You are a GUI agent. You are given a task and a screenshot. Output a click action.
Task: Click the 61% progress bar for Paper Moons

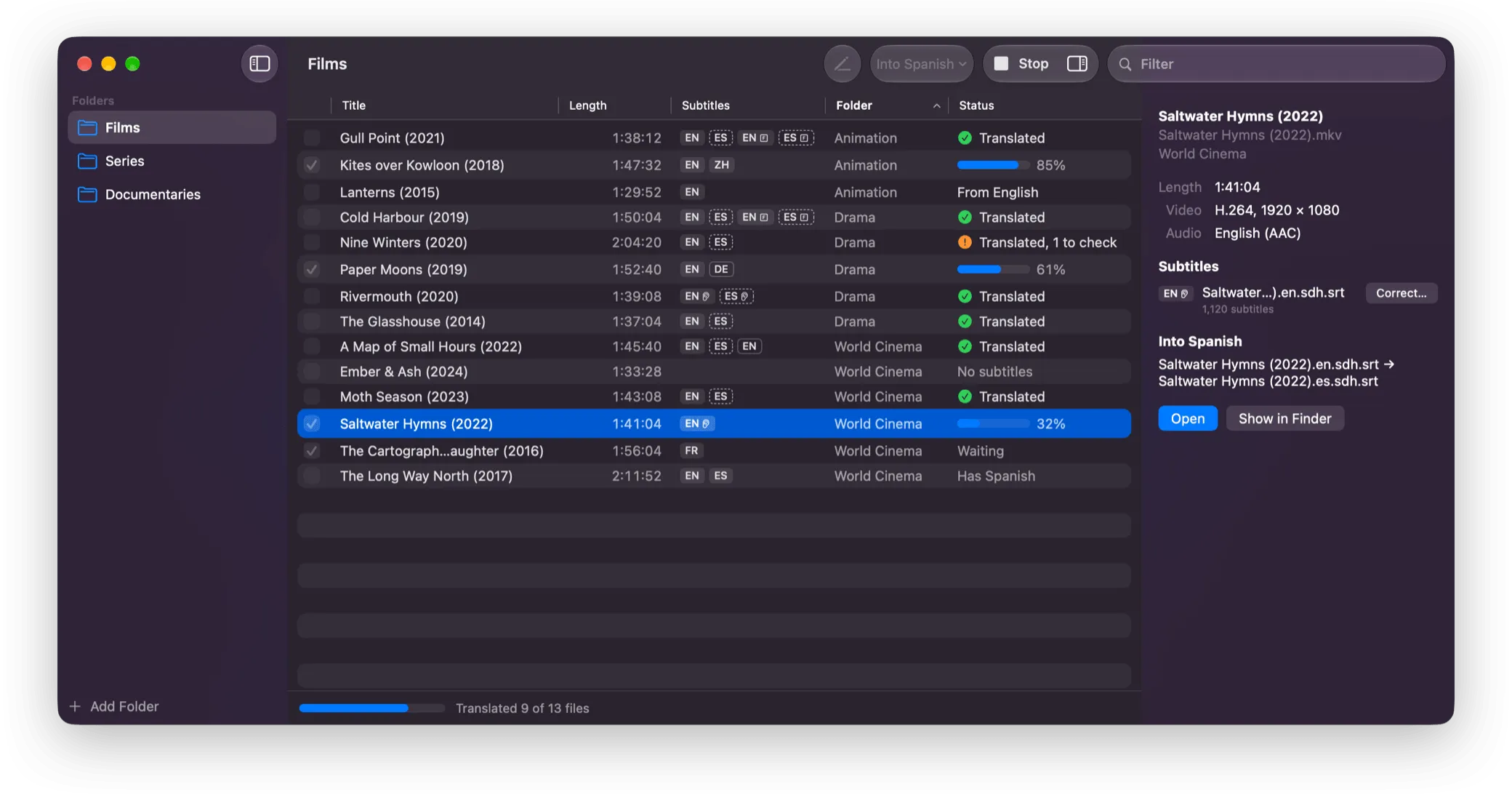993,269
